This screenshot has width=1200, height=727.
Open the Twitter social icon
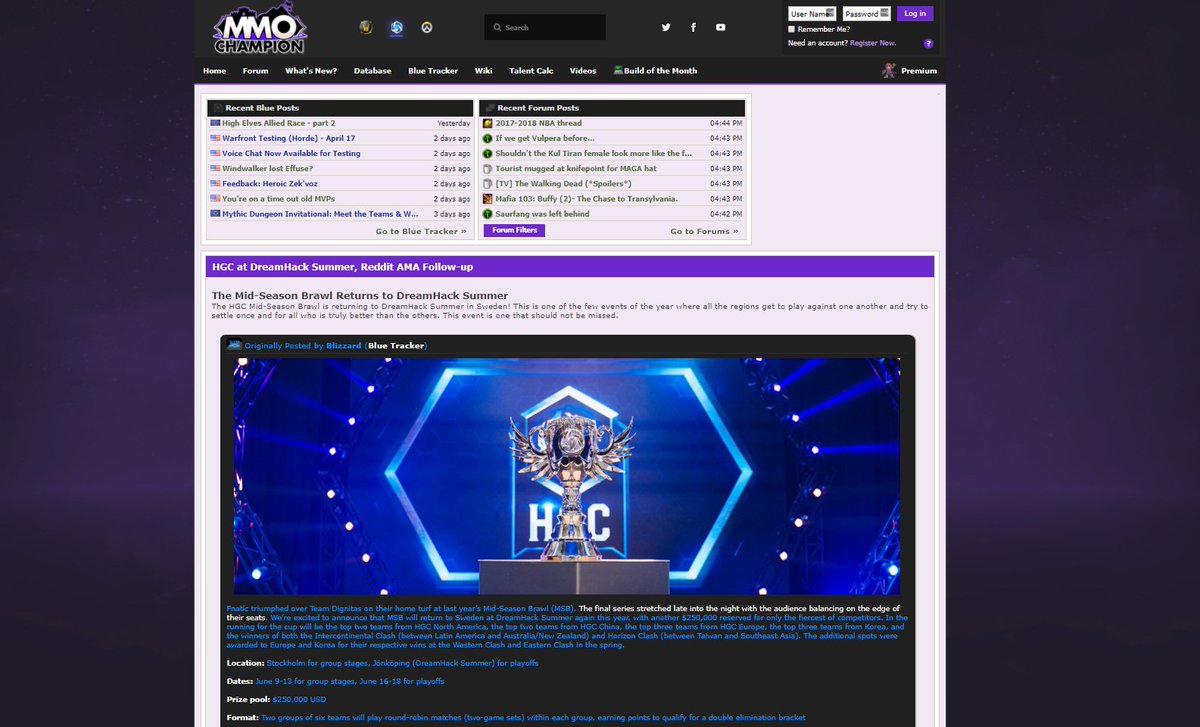pos(666,27)
